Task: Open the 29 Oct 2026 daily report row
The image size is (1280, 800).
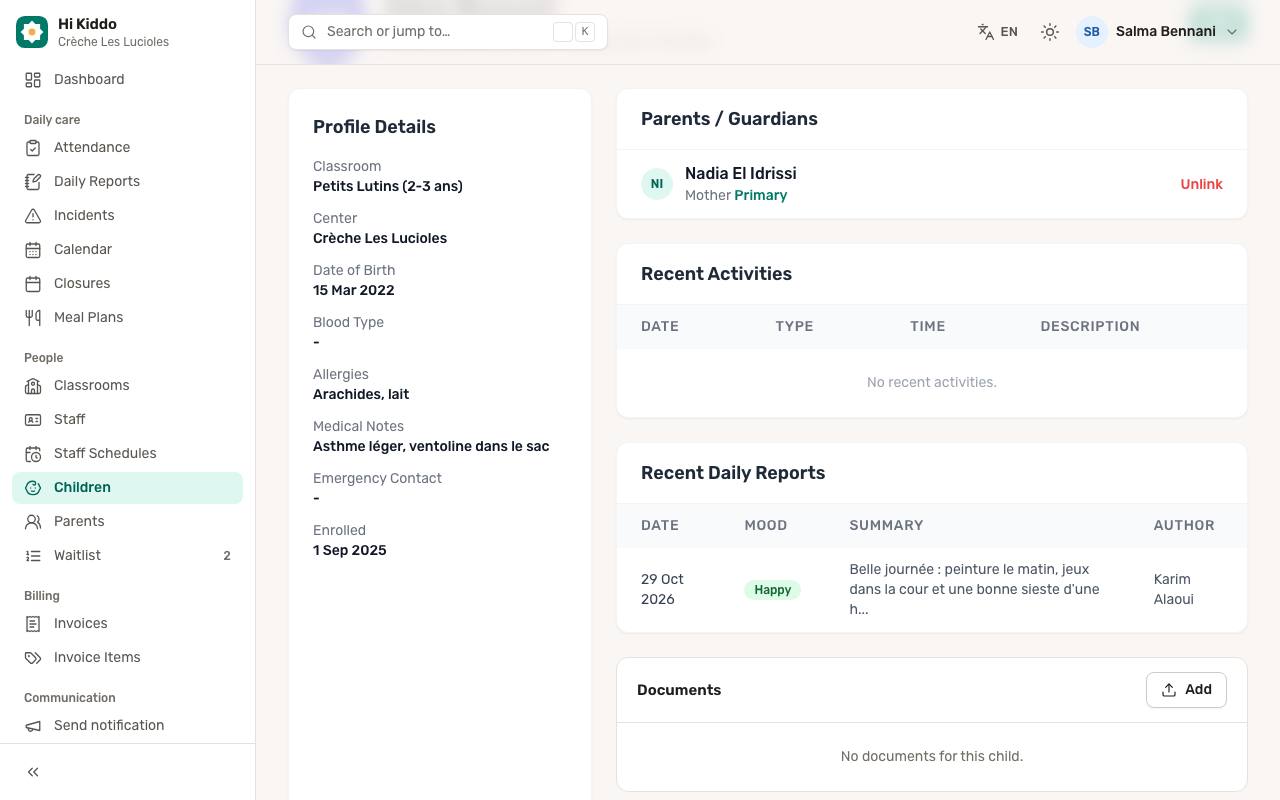Action: click(x=931, y=589)
